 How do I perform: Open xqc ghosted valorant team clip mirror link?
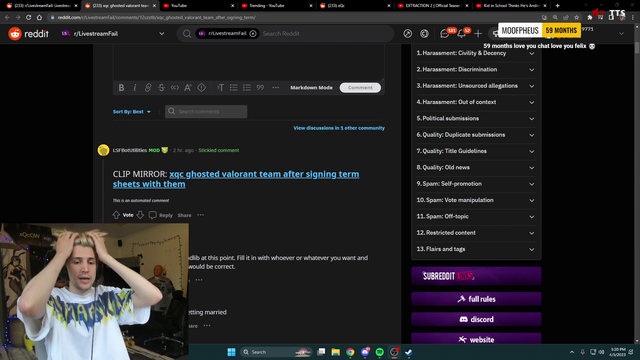click(x=236, y=179)
